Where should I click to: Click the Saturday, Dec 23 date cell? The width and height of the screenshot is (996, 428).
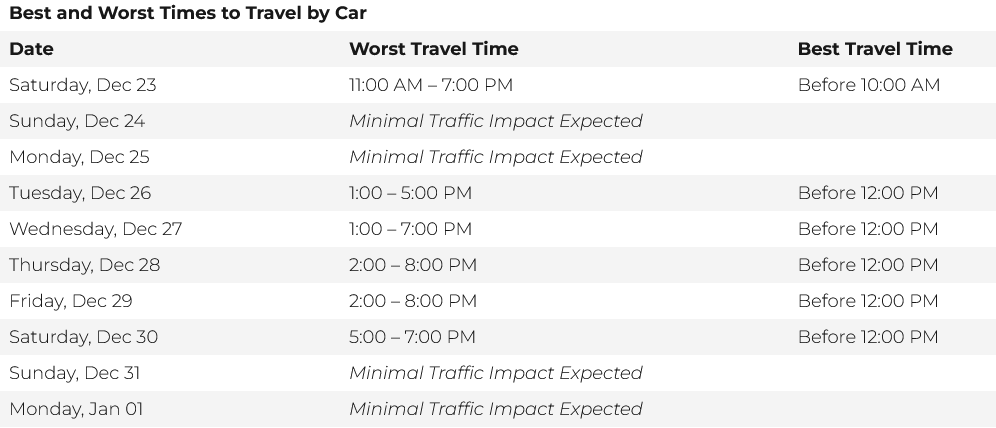click(x=83, y=85)
